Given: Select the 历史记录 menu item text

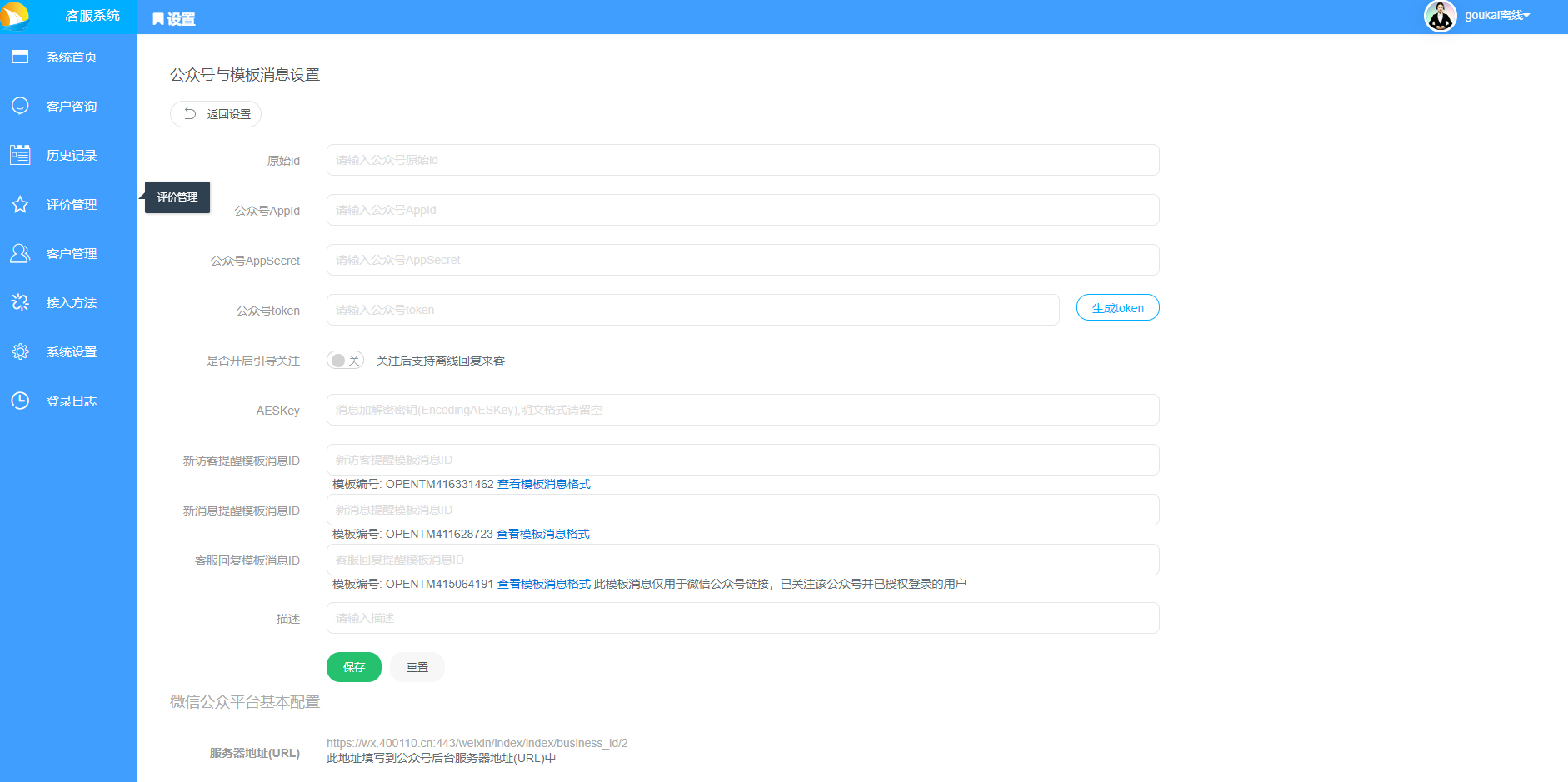Looking at the screenshot, I should [72, 155].
